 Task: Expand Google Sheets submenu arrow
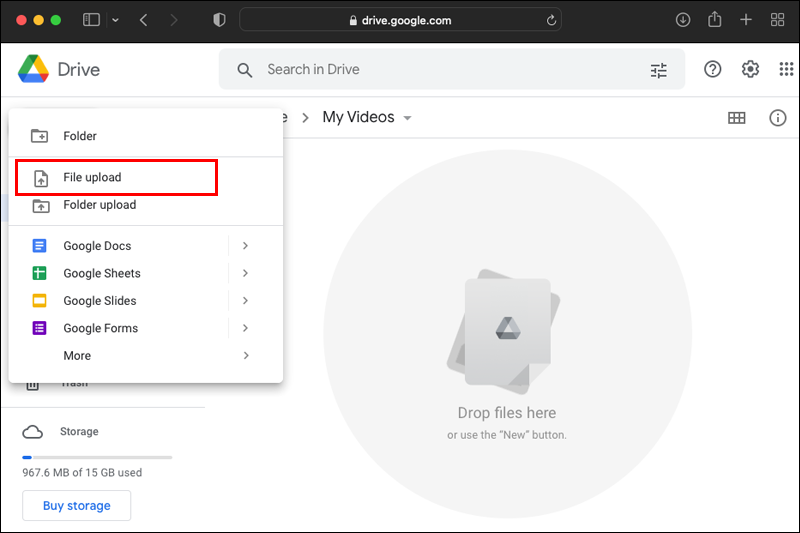[x=245, y=273]
